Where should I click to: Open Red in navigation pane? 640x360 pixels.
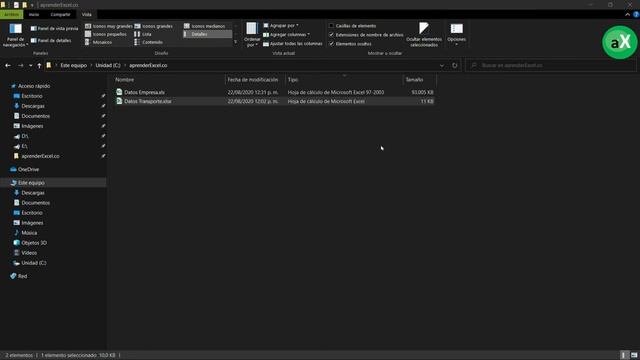pos(22,276)
